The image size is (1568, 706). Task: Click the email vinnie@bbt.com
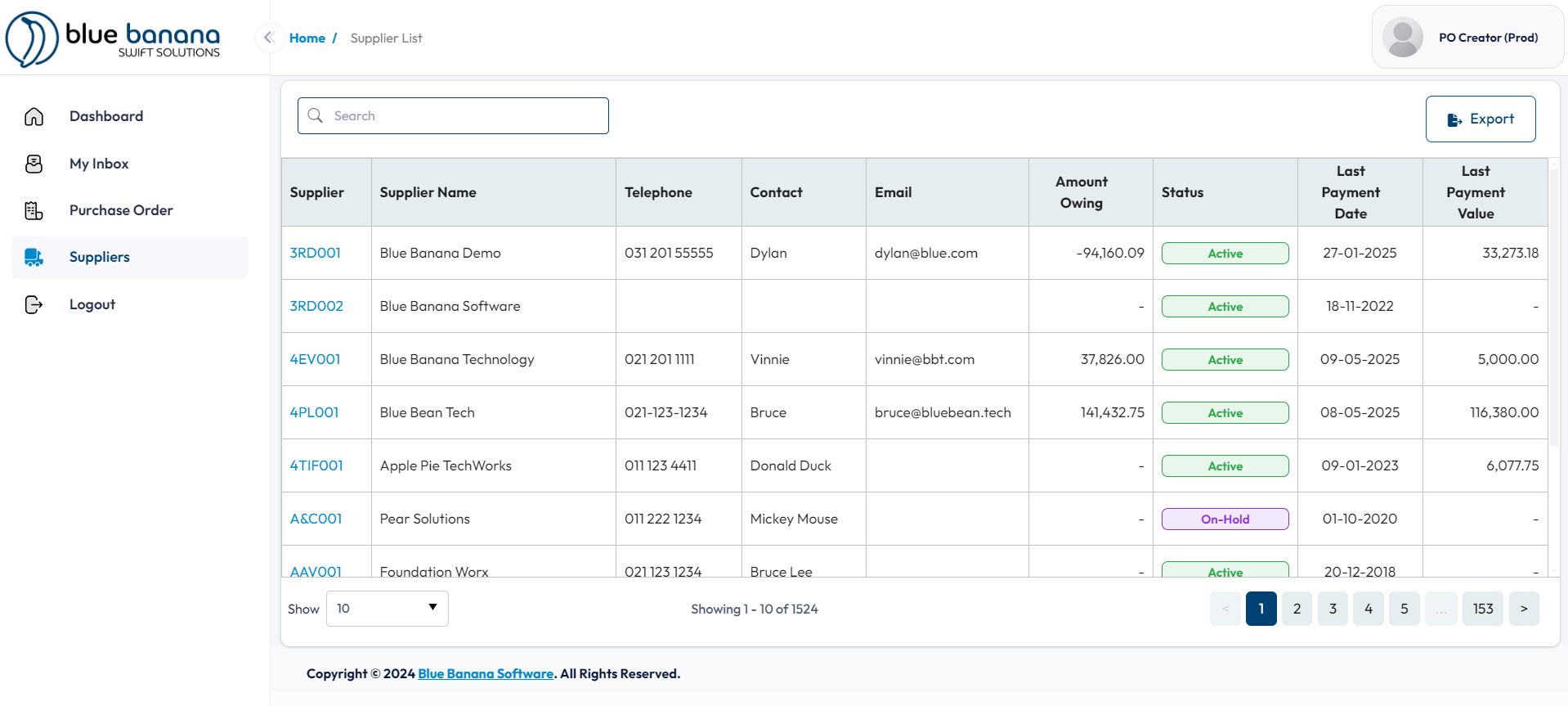click(x=925, y=359)
